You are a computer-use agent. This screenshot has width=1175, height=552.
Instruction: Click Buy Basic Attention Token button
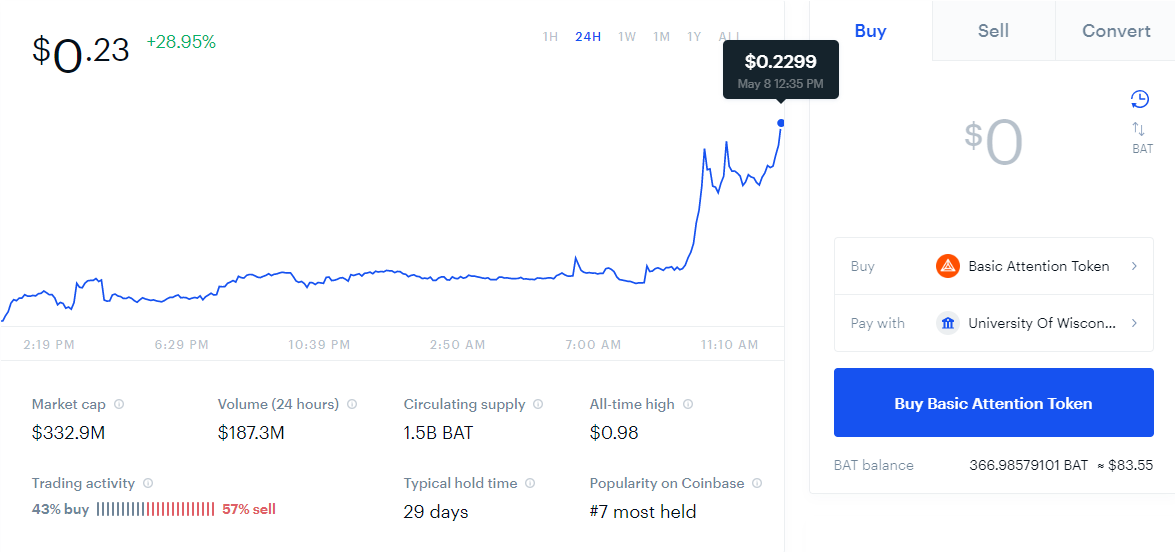[994, 403]
